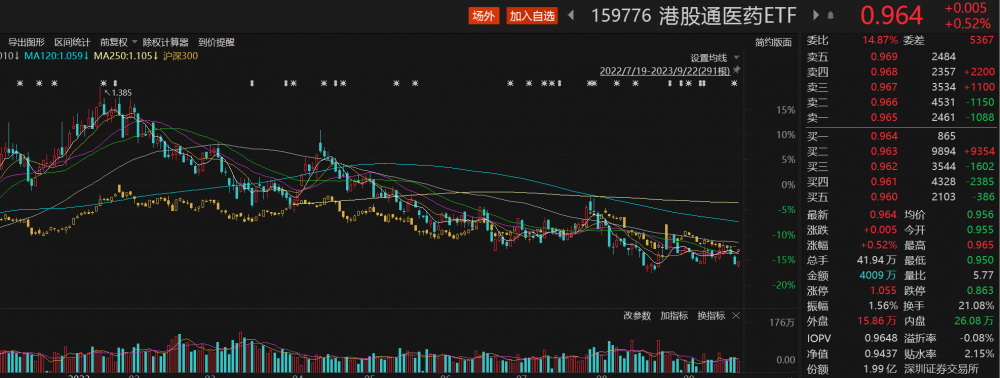Click the 均价 value 0.956
The width and height of the screenshot is (1000, 378).
point(981,215)
